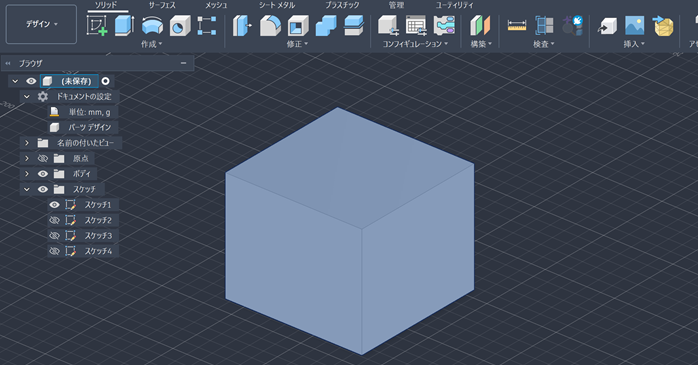This screenshot has width=698, height=365.
Task: Toggle visibility of the (未保存) root component
Action: [x=31, y=81]
